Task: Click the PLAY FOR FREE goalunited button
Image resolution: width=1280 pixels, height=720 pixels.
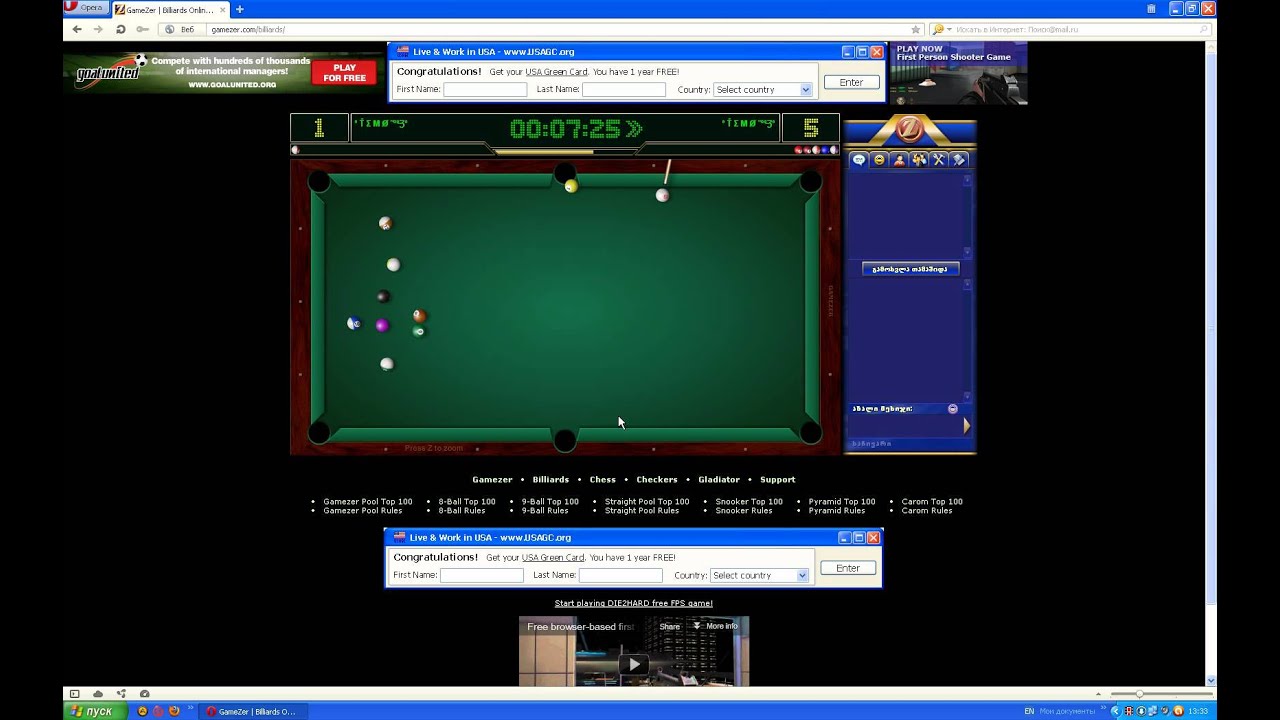Action: pyautogui.click(x=344, y=73)
